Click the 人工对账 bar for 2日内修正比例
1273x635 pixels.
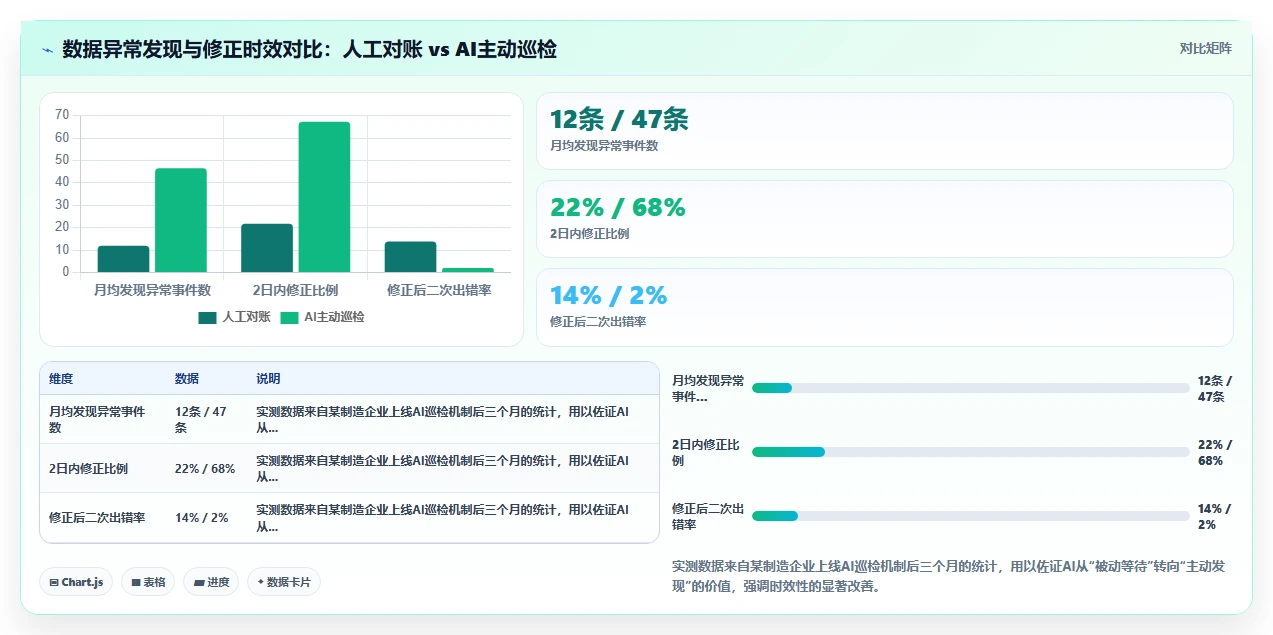tap(267, 248)
